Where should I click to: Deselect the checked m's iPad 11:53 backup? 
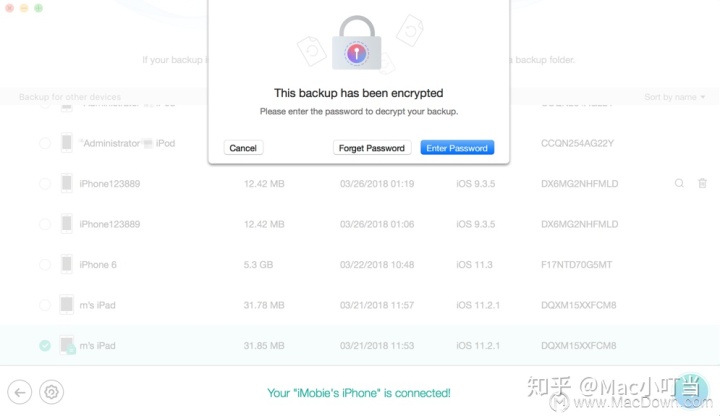coord(45,345)
